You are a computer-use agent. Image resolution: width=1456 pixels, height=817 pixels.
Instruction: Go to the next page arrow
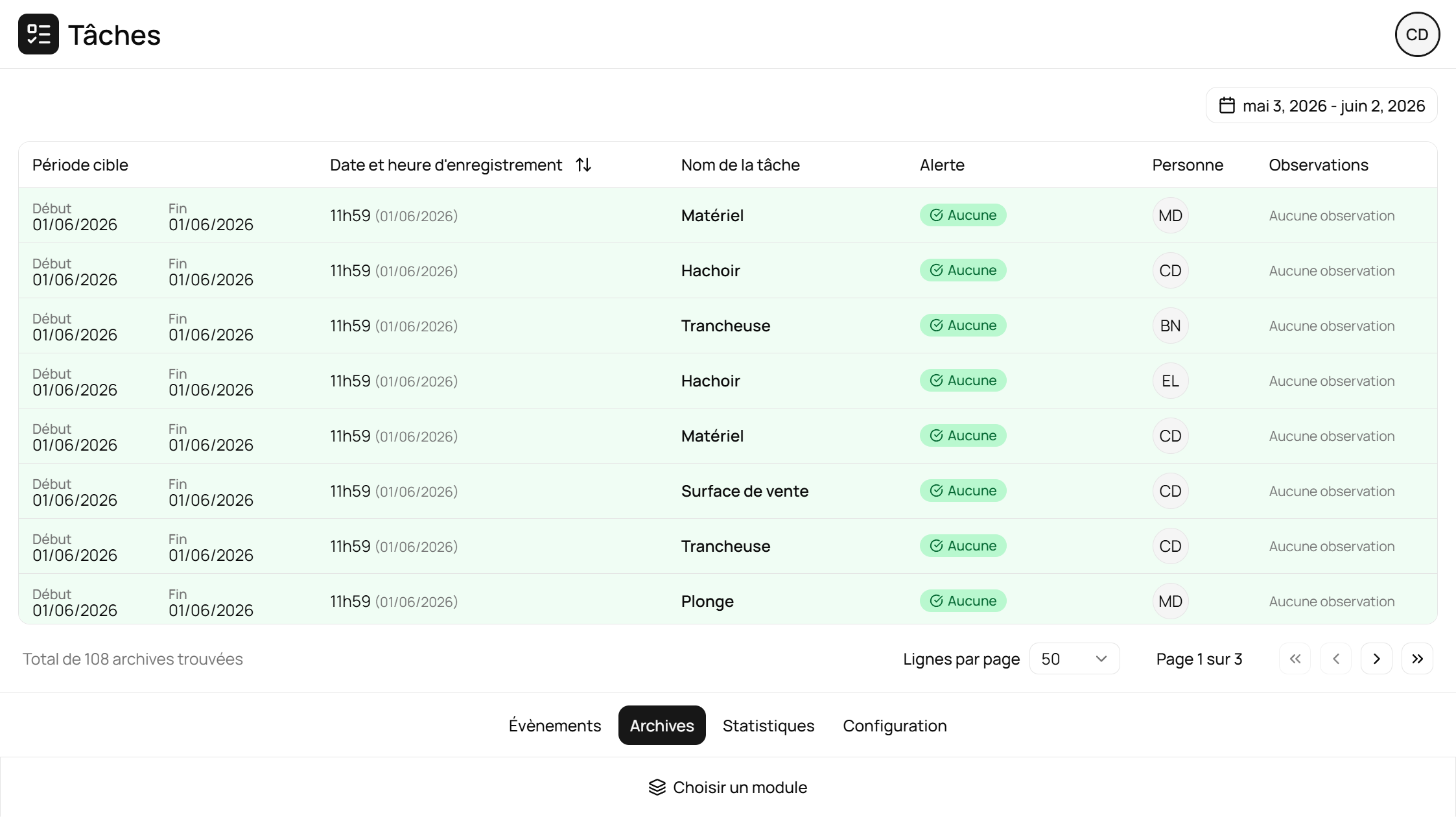coord(1376,659)
